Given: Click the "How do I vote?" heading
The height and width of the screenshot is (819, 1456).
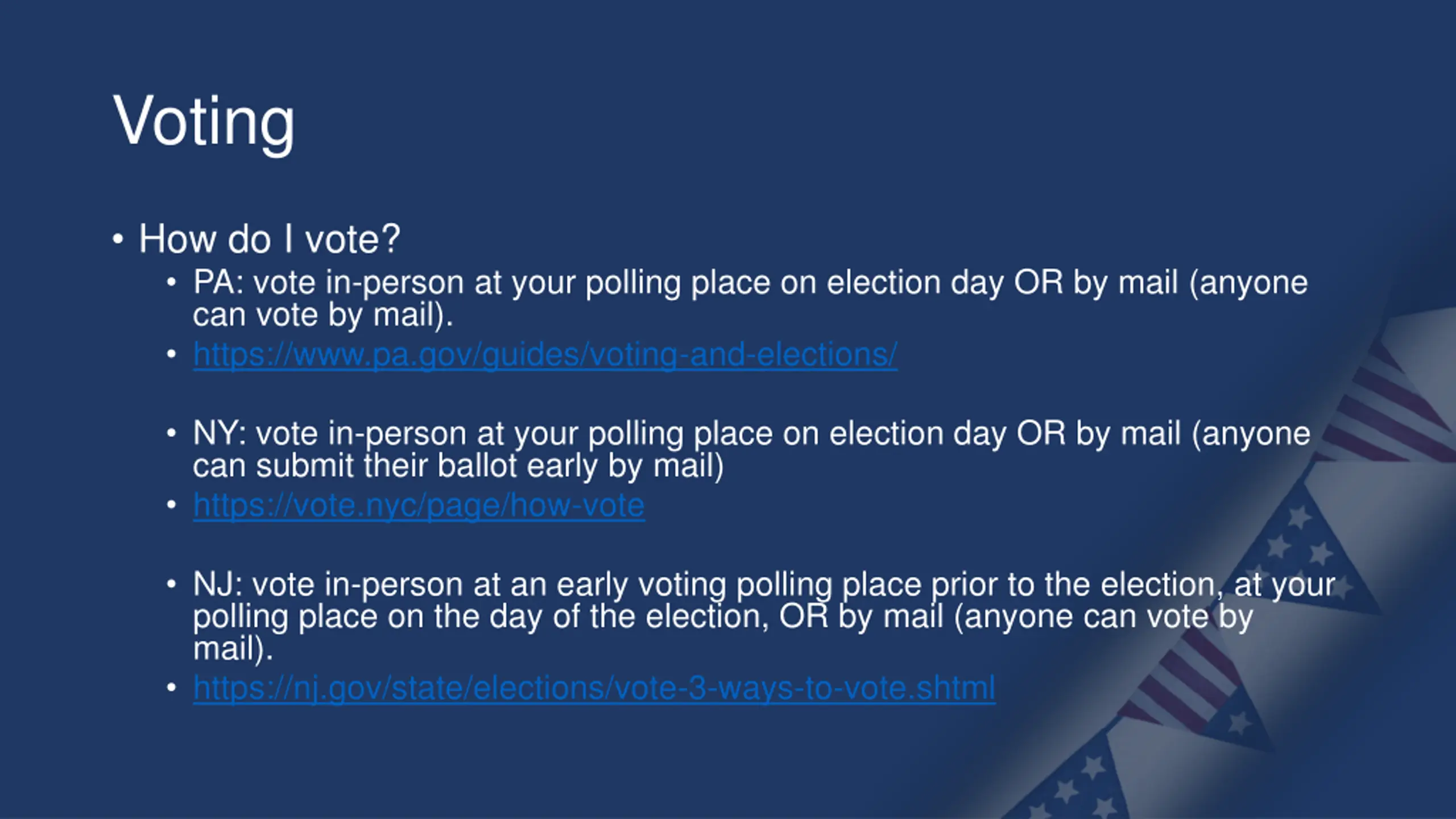Looking at the screenshot, I should pyautogui.click(x=270, y=239).
